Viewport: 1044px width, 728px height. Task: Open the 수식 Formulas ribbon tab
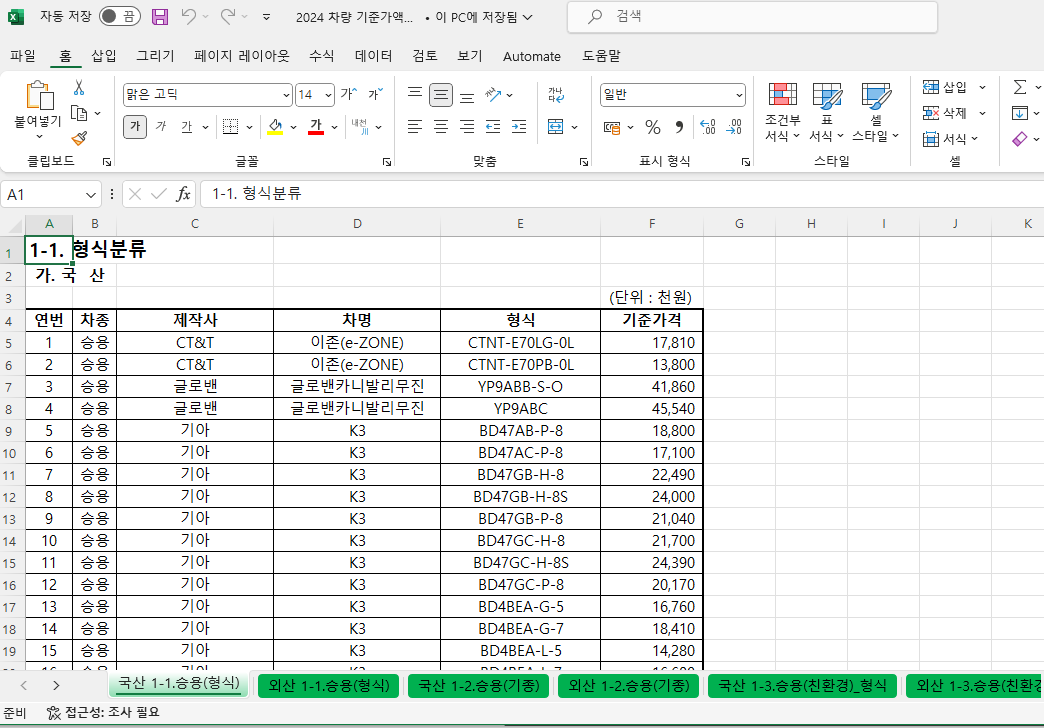click(x=322, y=56)
